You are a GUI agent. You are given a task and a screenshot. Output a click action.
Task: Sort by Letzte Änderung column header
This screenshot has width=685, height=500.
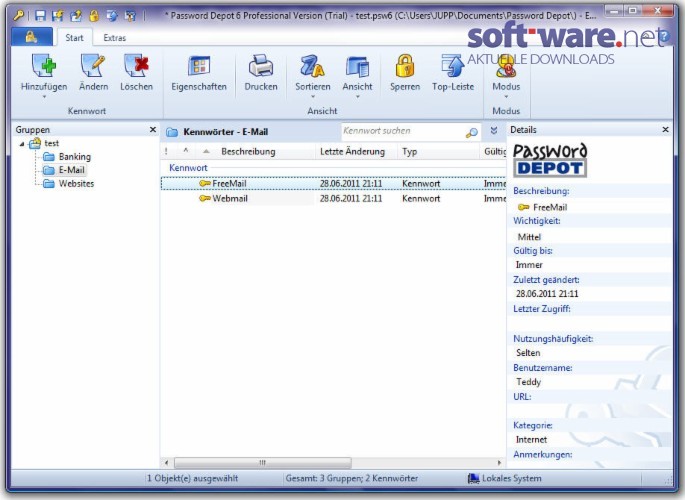pyautogui.click(x=352, y=152)
